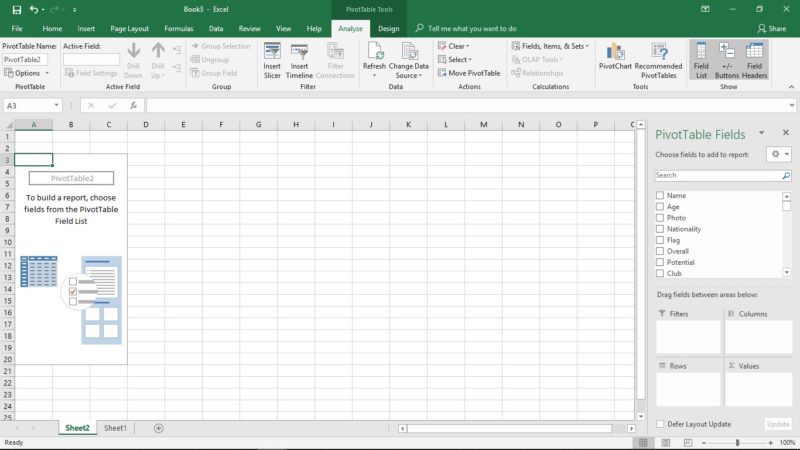Click the Save icon in the title bar
The width and height of the screenshot is (800, 450).
[12, 9]
